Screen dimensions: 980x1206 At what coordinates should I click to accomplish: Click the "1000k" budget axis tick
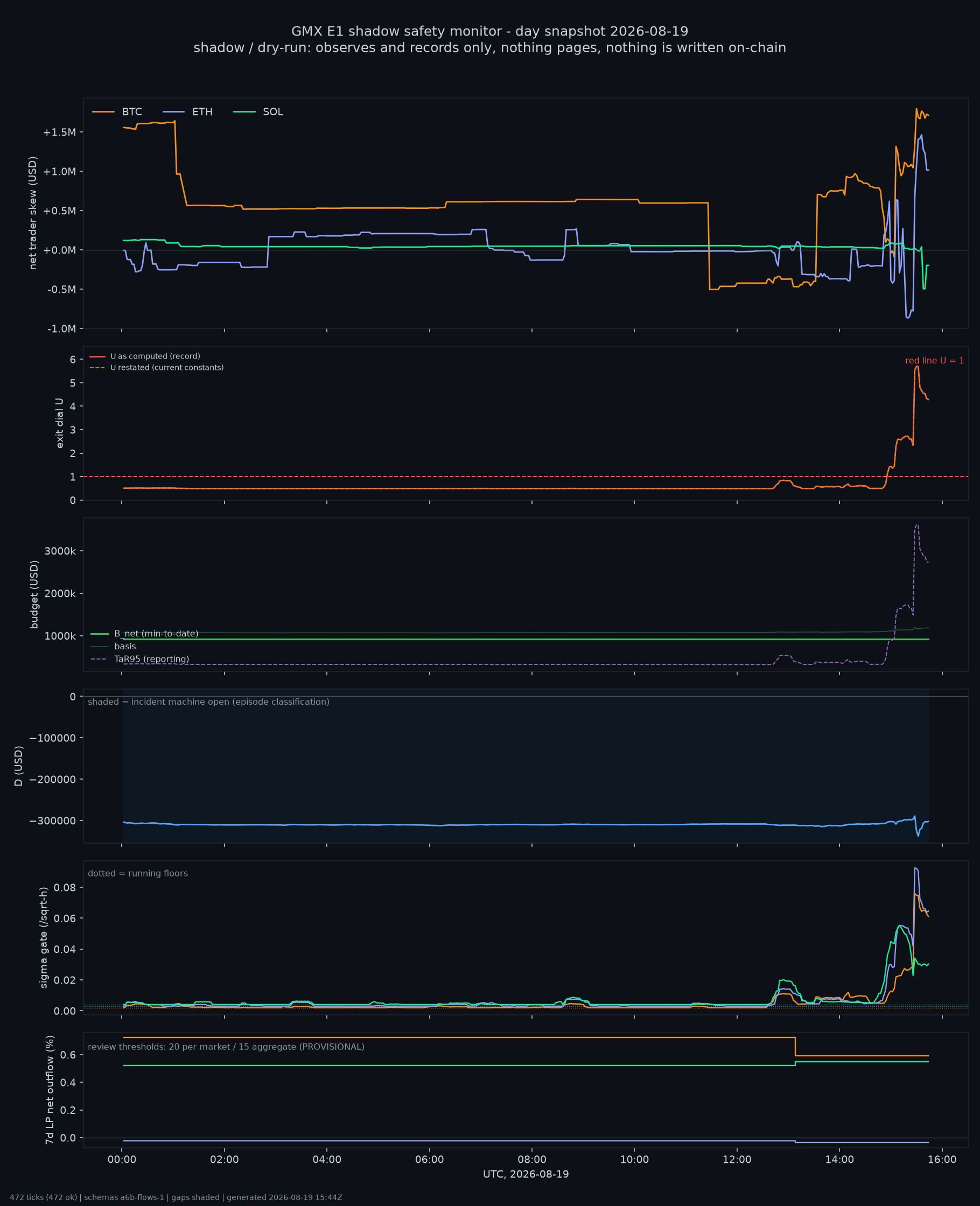click(x=60, y=636)
